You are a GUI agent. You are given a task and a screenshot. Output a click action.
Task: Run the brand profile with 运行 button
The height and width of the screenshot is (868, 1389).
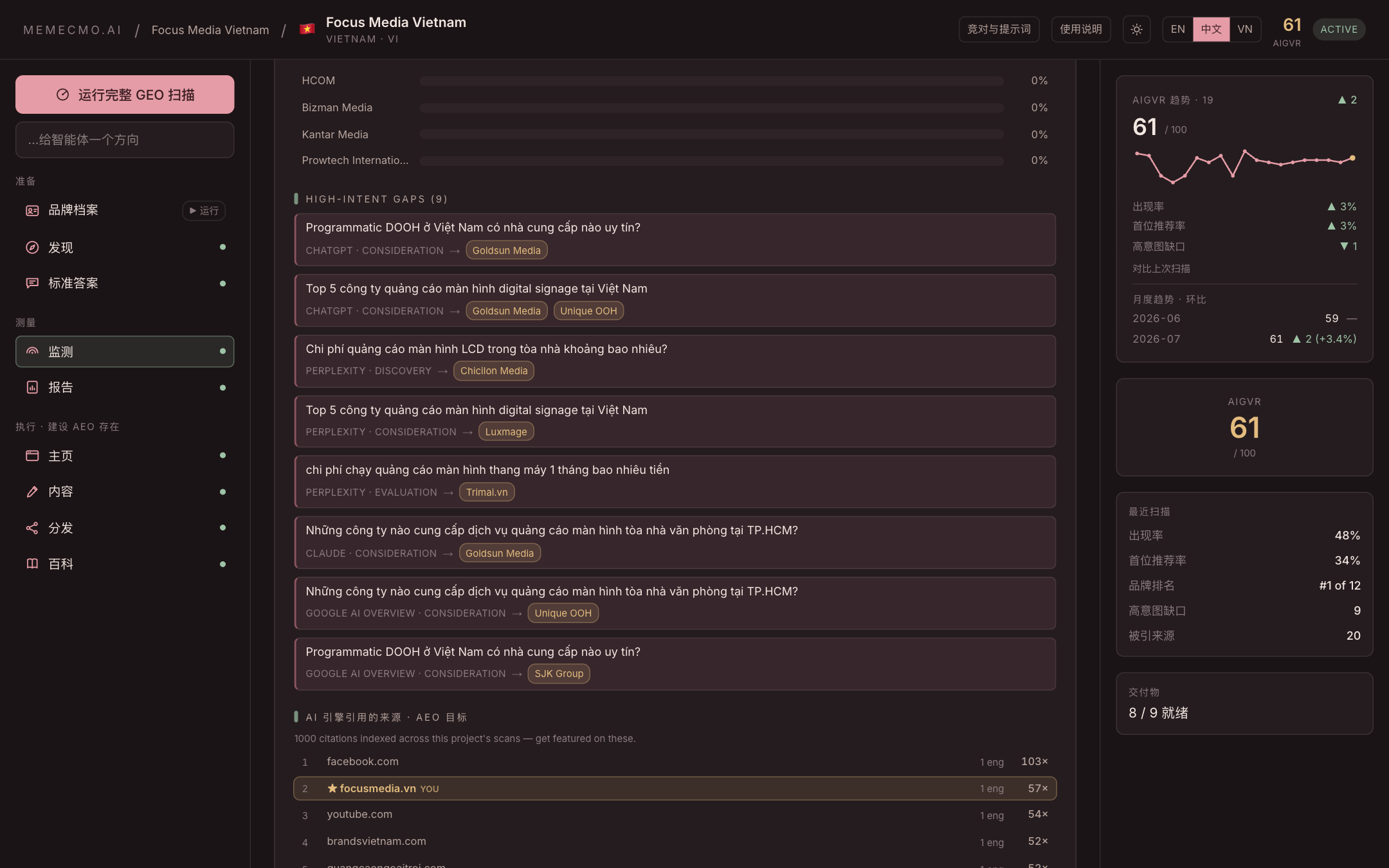[x=204, y=210]
